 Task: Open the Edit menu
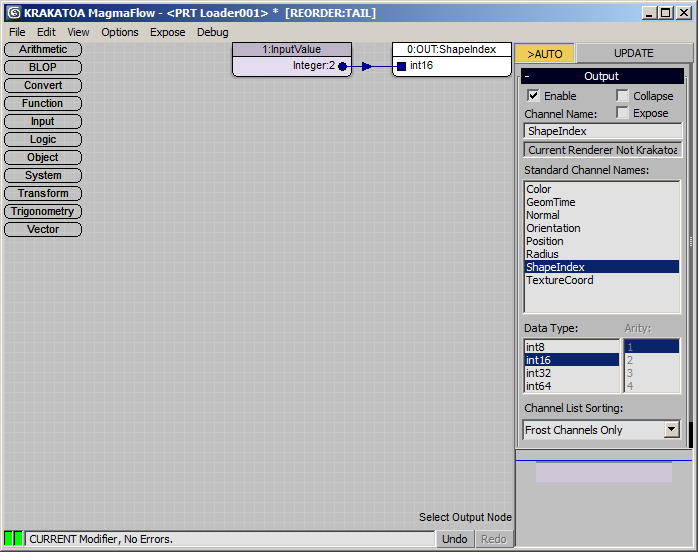tap(46, 32)
